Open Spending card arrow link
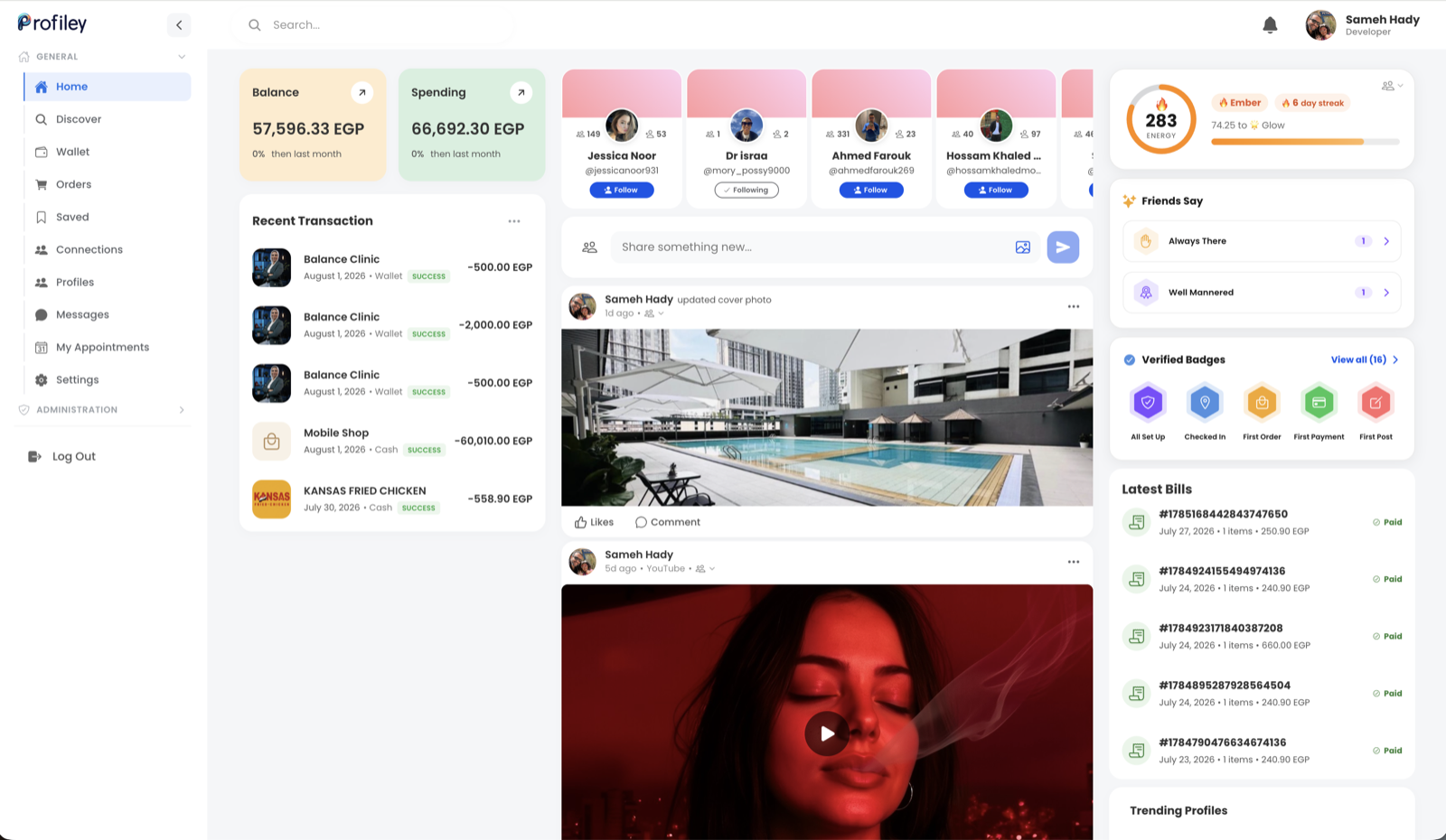The height and width of the screenshot is (840, 1446). [521, 92]
